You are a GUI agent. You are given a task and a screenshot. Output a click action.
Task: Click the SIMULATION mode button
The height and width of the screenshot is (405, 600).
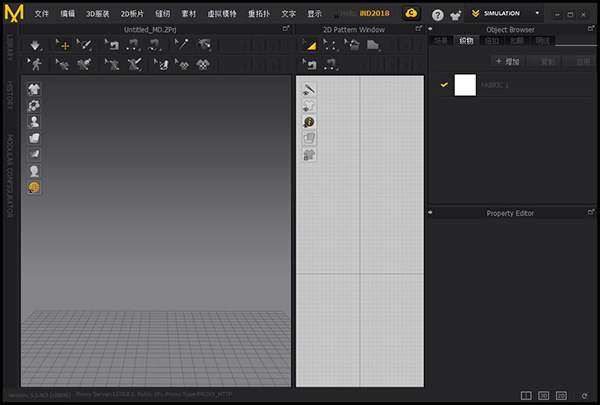[x=497, y=13]
